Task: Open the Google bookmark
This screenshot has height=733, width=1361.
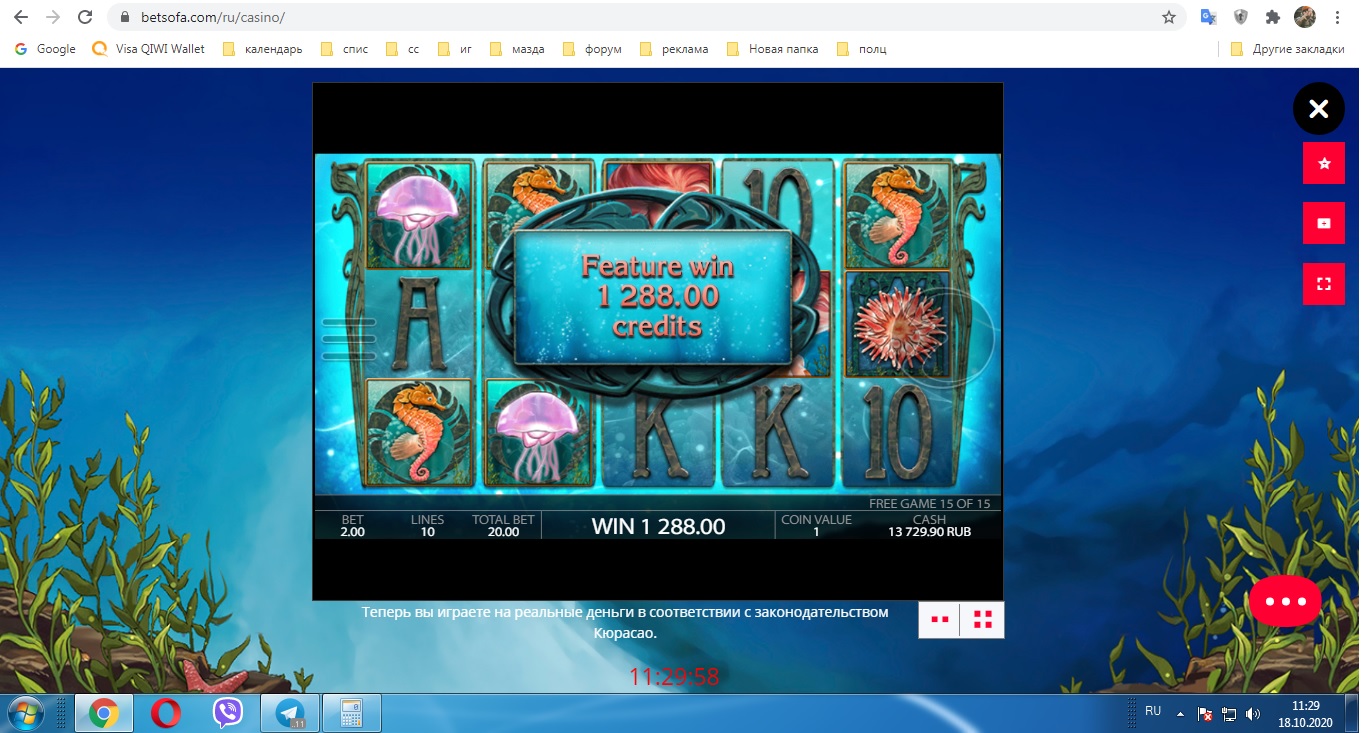Action: [x=45, y=49]
